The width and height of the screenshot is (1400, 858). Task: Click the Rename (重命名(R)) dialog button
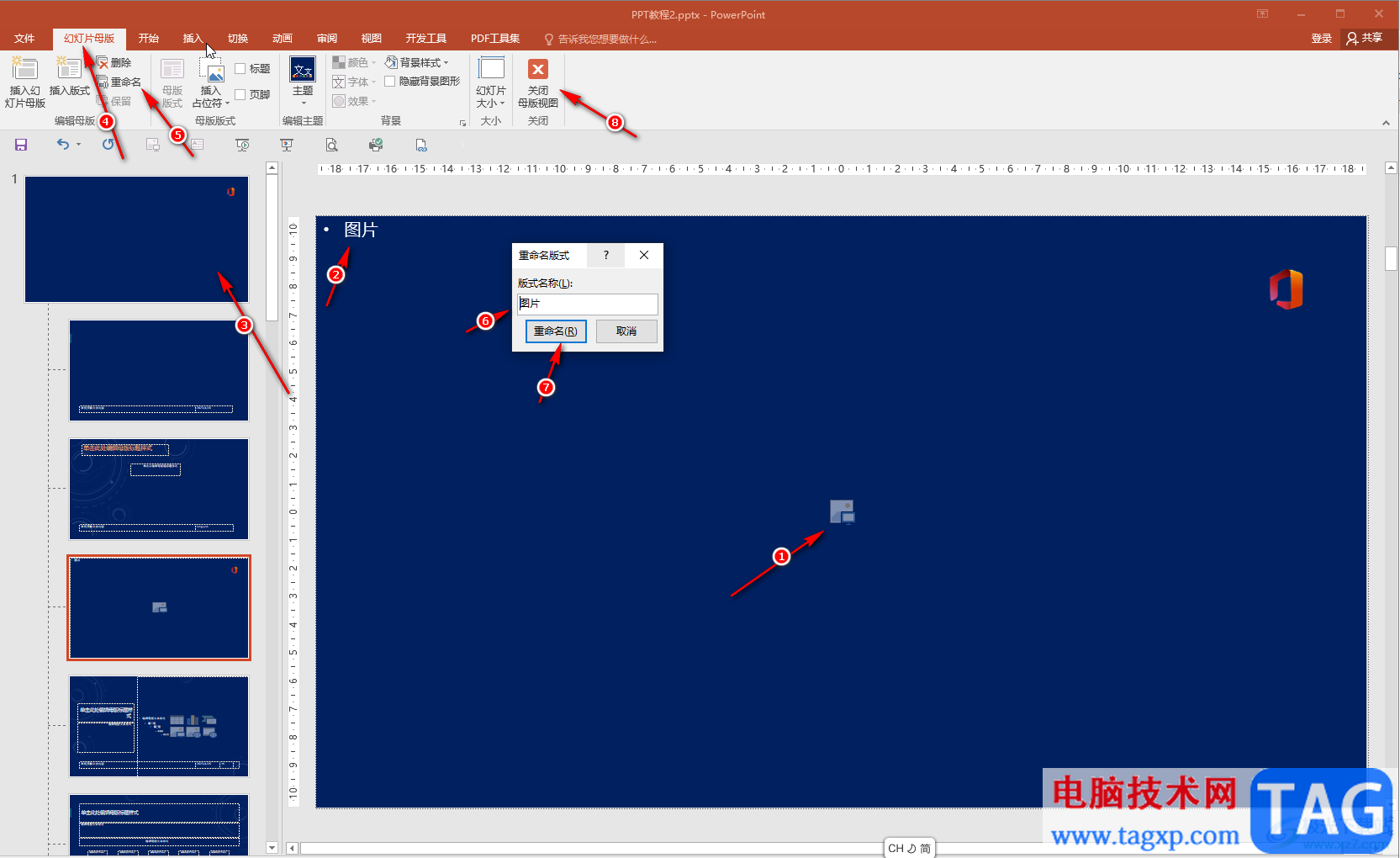point(556,331)
